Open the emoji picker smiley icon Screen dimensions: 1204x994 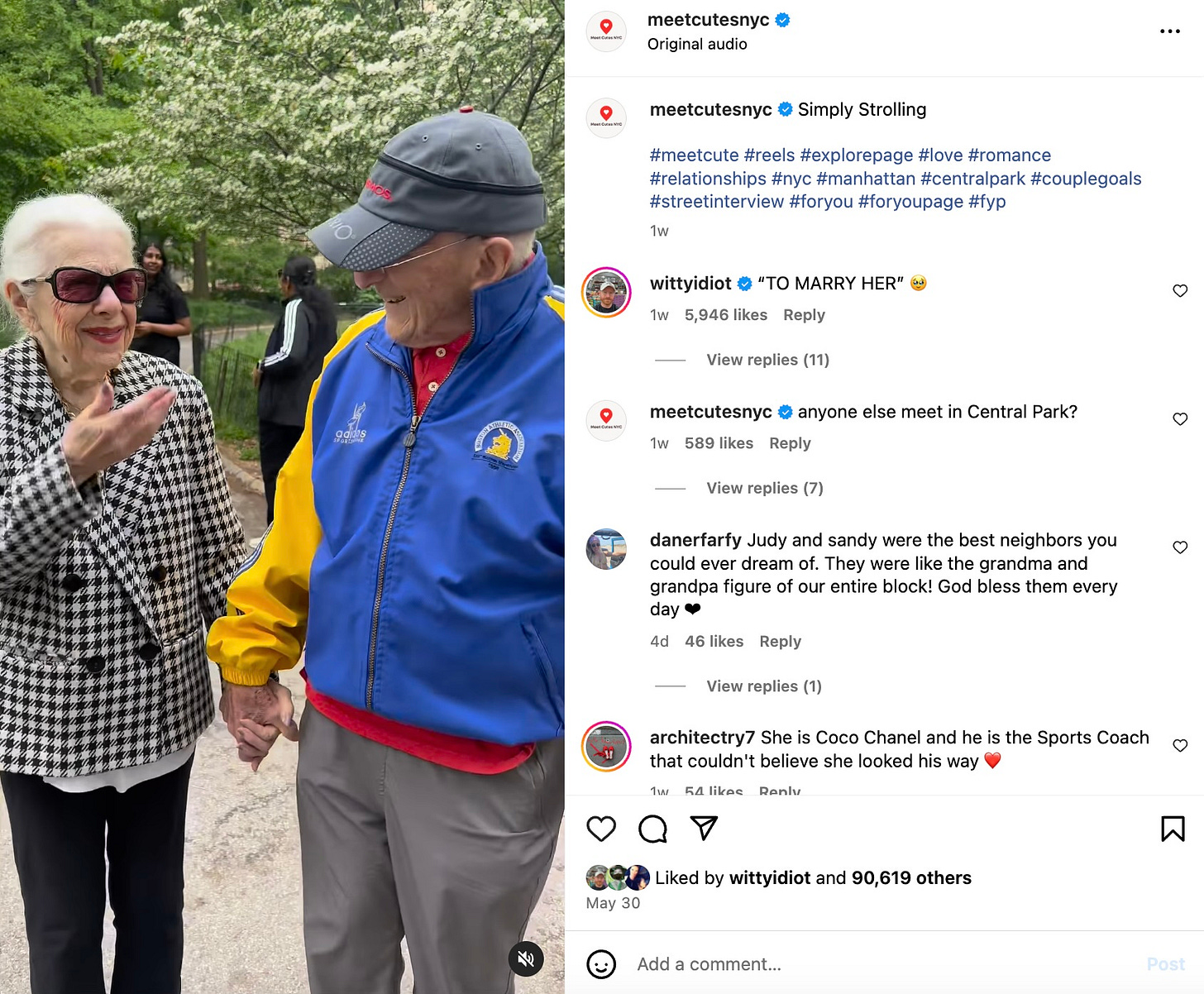601,964
